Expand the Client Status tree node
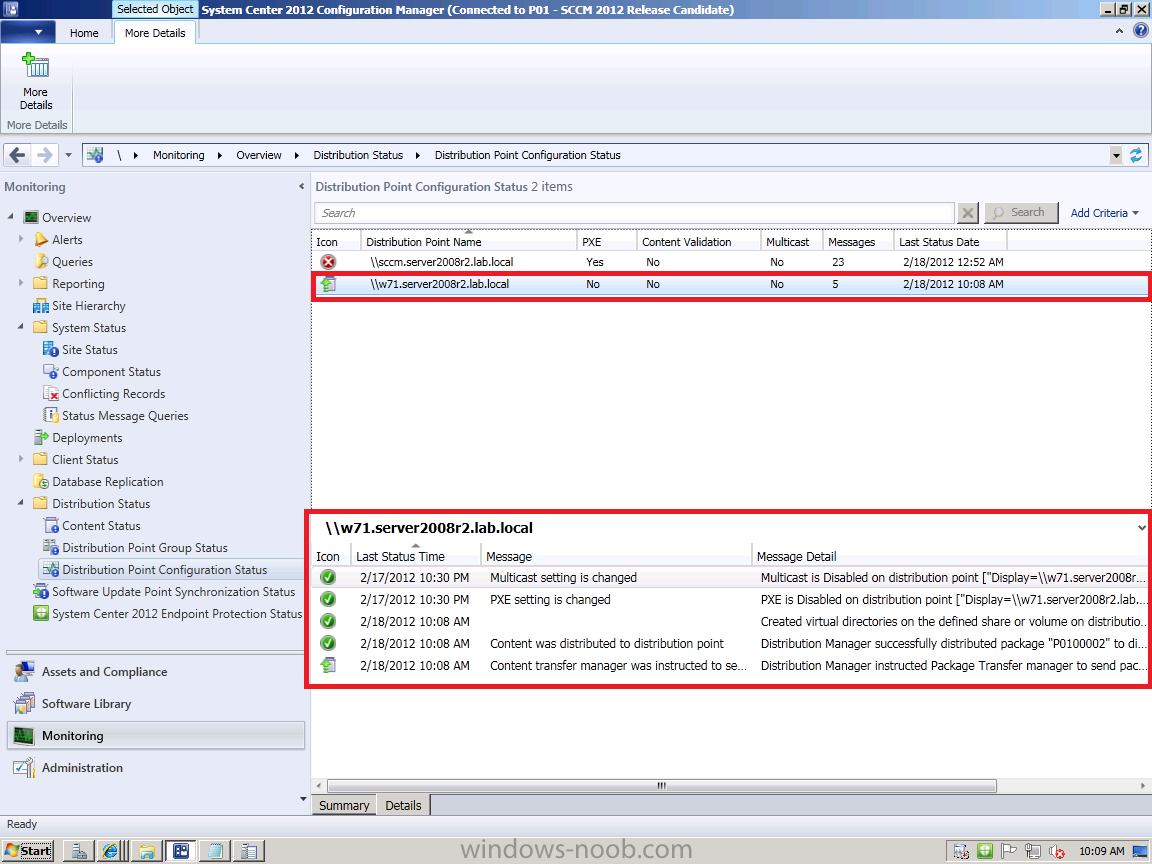This screenshot has height=864, width=1152. [x=21, y=458]
